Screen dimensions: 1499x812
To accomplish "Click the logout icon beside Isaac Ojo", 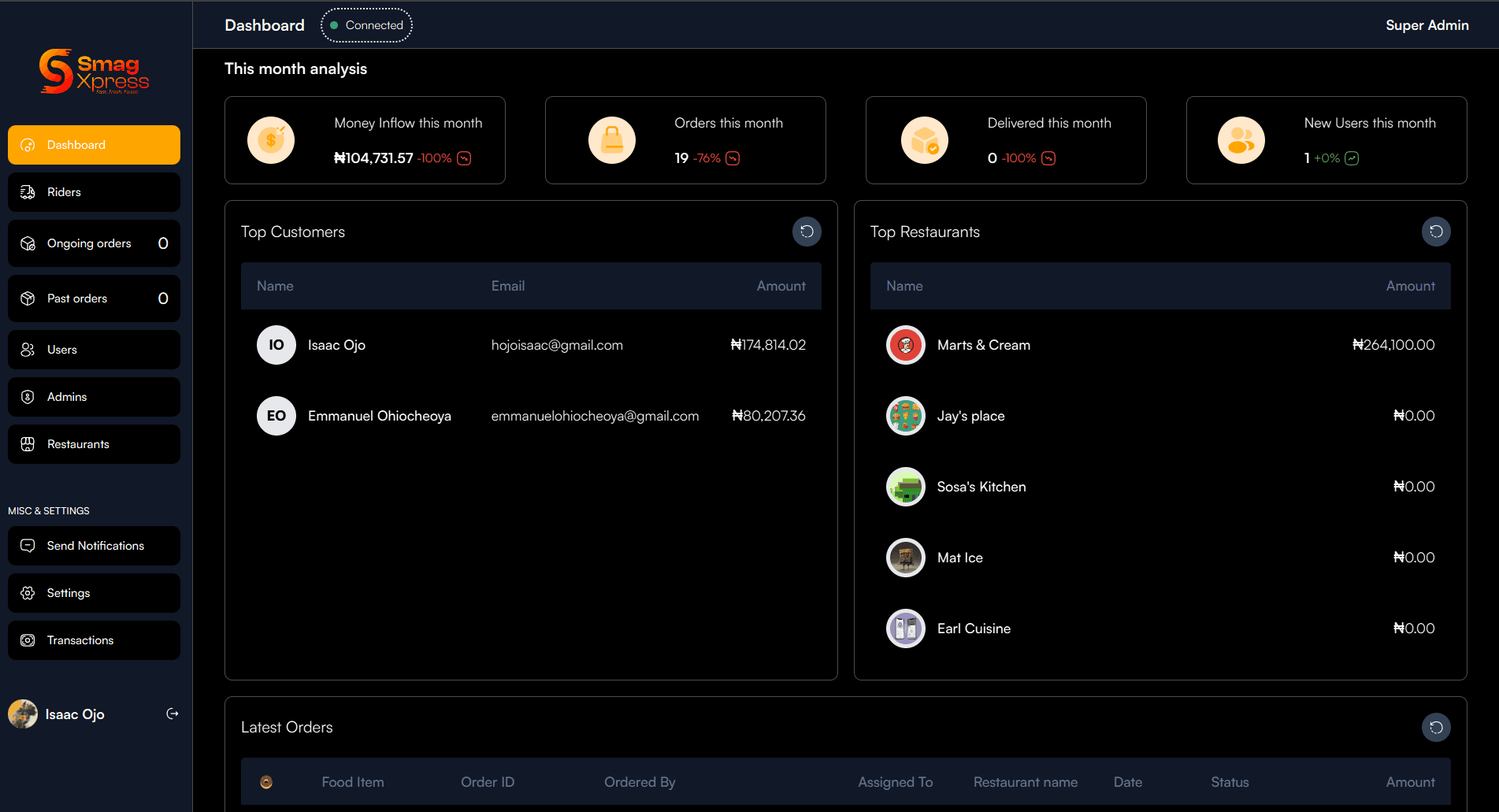I will coord(173,714).
